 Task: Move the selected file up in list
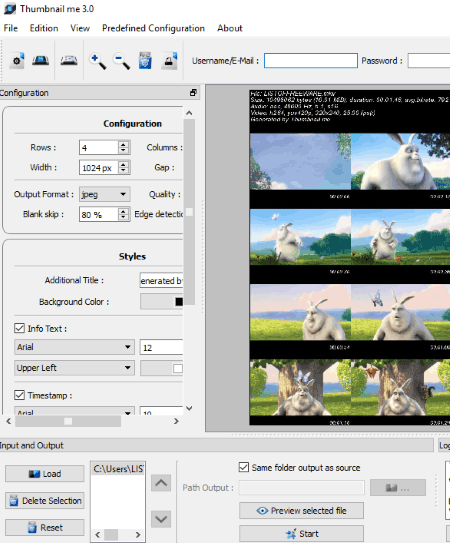tap(161, 482)
